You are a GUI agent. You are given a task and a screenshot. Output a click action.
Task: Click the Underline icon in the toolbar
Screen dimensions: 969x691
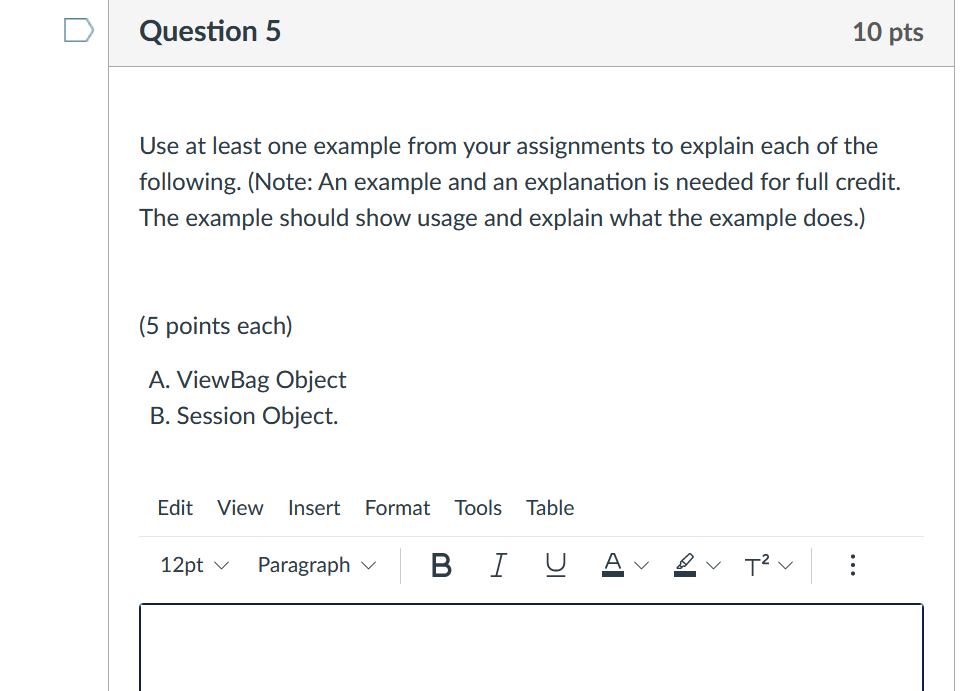coord(555,564)
